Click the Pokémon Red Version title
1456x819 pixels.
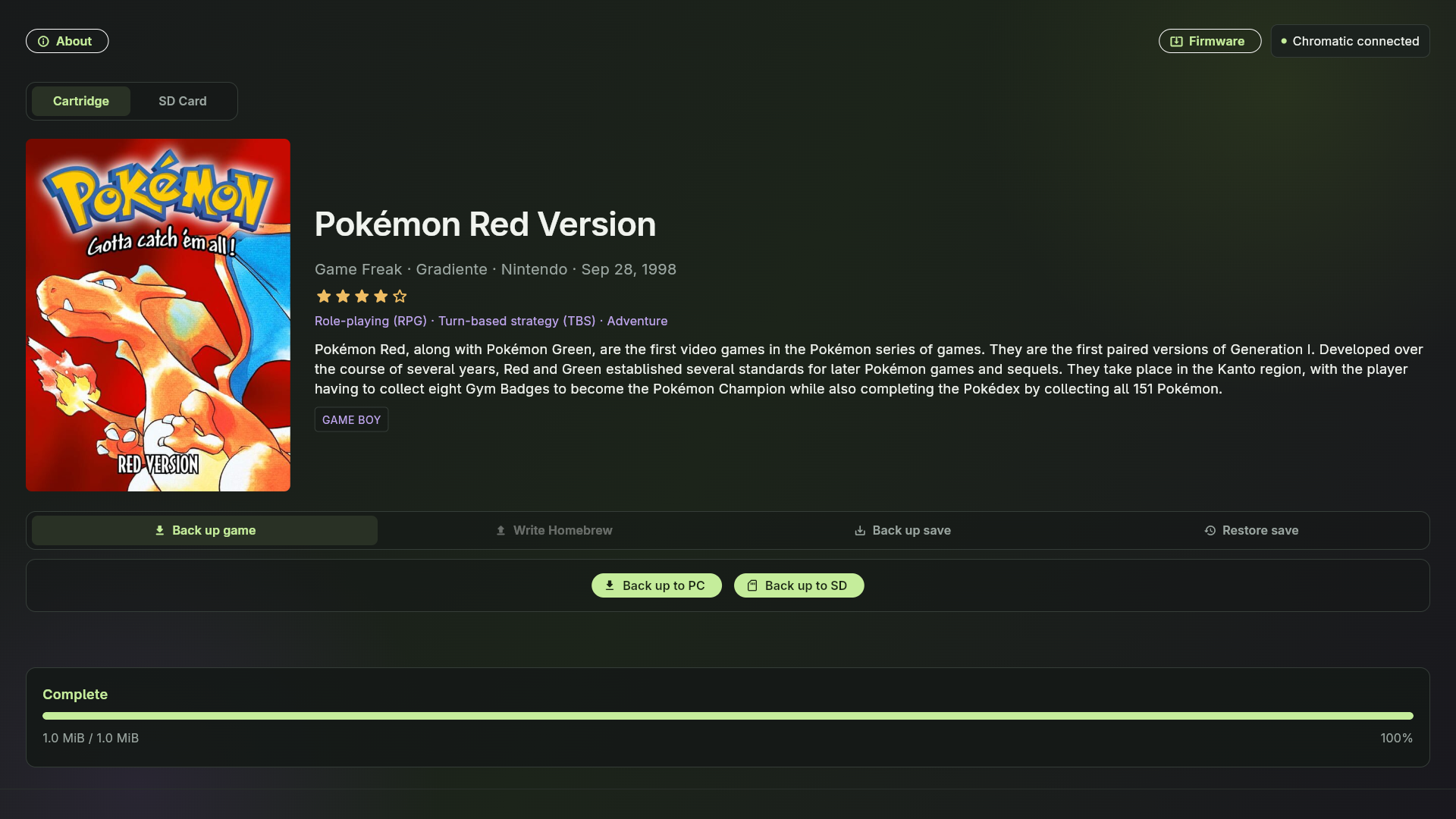pos(485,224)
